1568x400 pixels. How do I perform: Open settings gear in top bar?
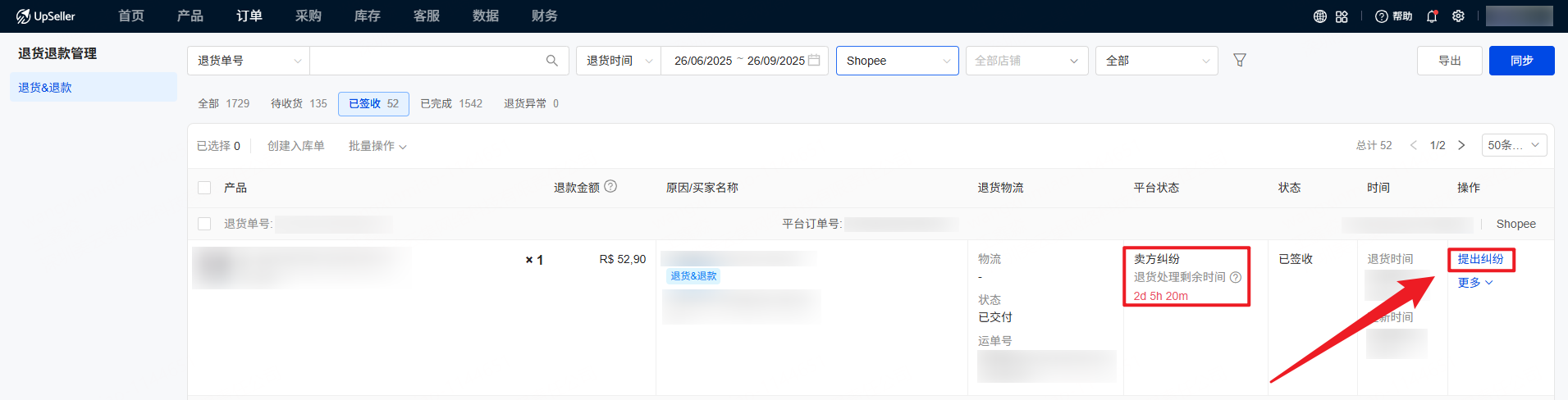tap(1458, 16)
